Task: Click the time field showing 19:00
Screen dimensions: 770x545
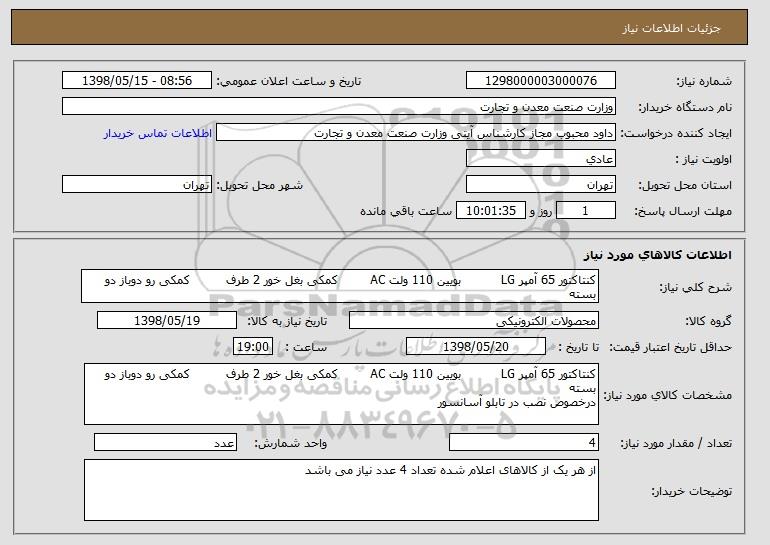Action: (253, 347)
